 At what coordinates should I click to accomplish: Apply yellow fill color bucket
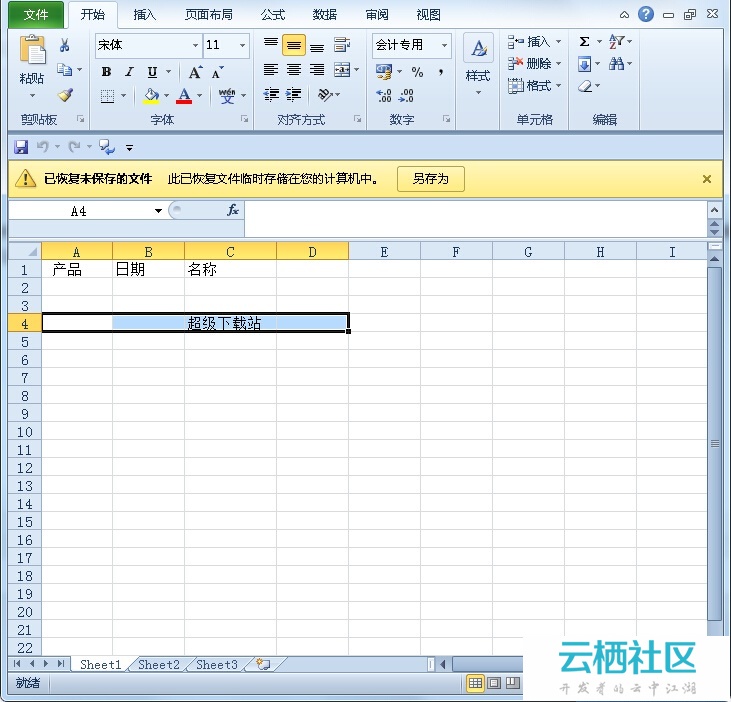[x=151, y=96]
